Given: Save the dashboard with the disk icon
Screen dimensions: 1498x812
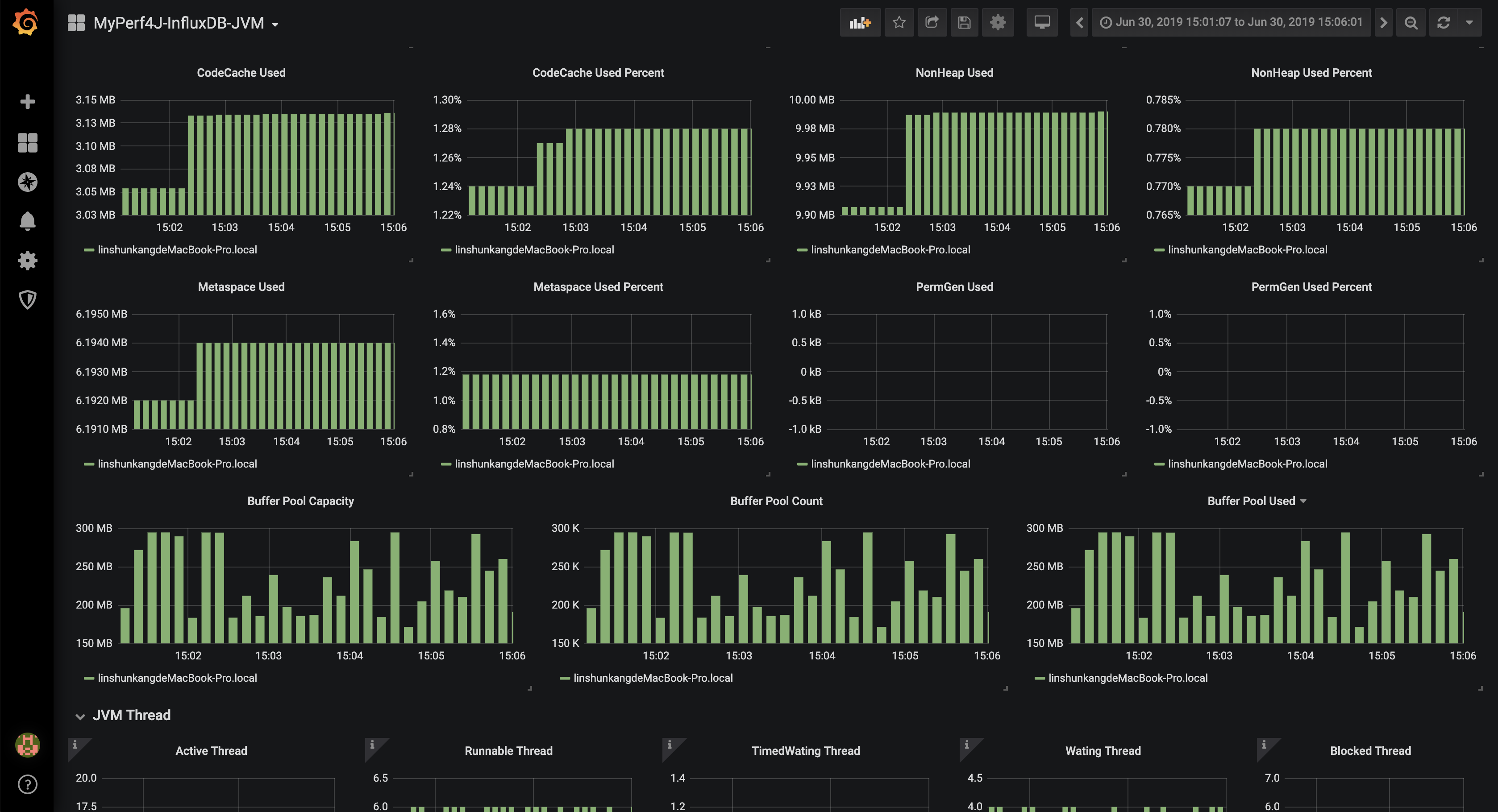Looking at the screenshot, I should 964,23.
